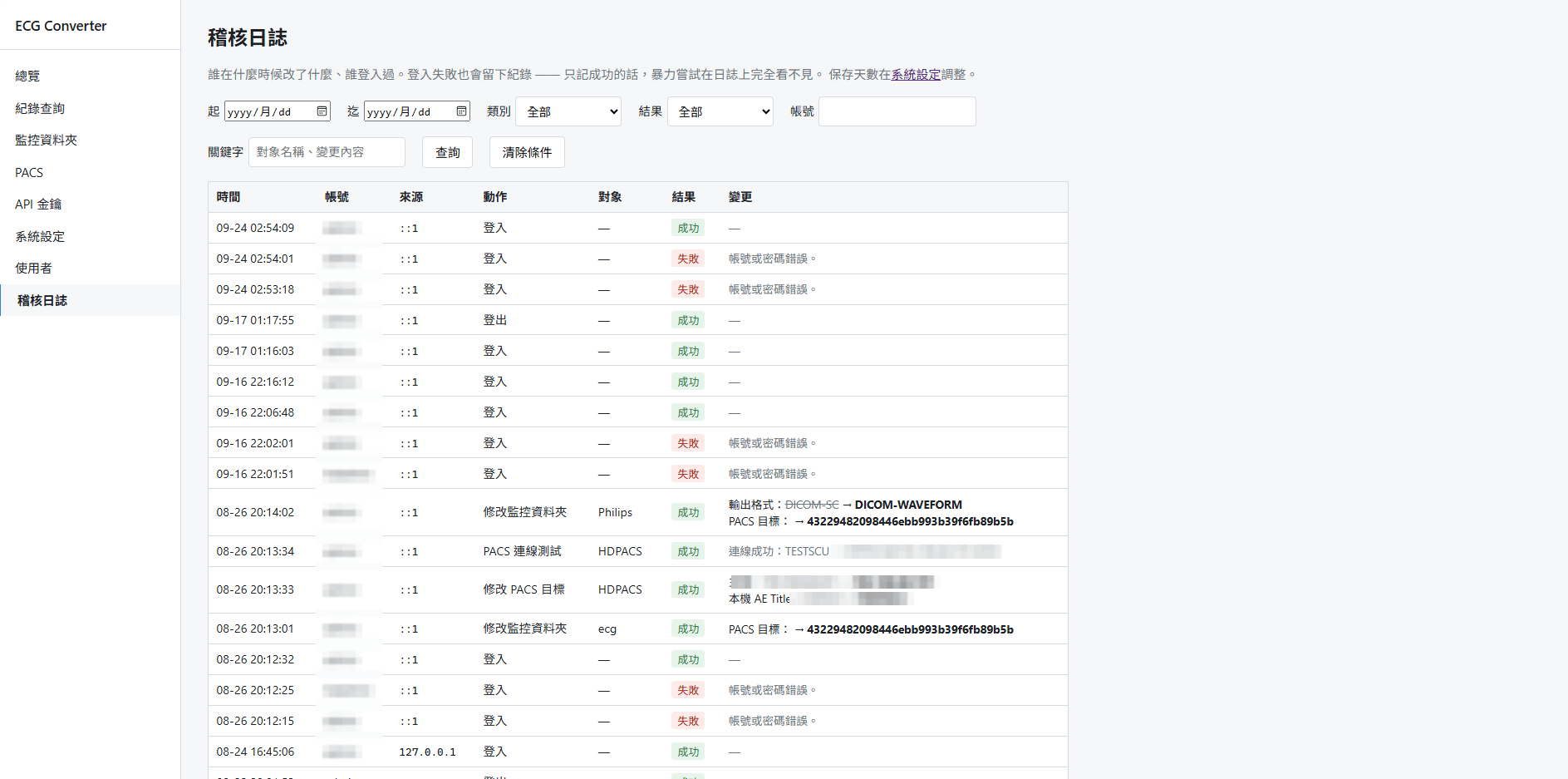The image size is (1568, 779).
Task: Click the 查詢 search button
Action: 448,152
